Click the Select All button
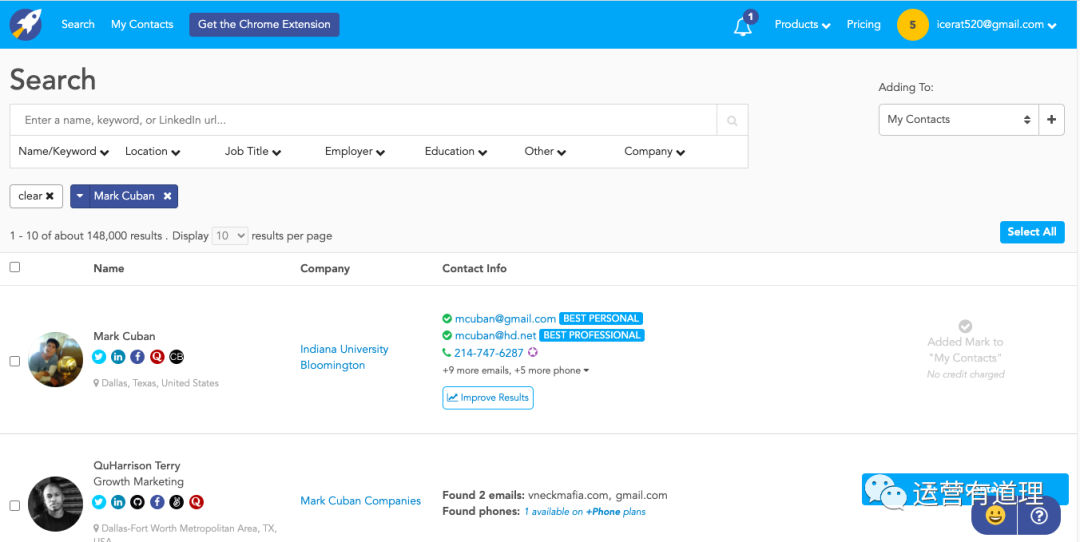 point(1032,232)
